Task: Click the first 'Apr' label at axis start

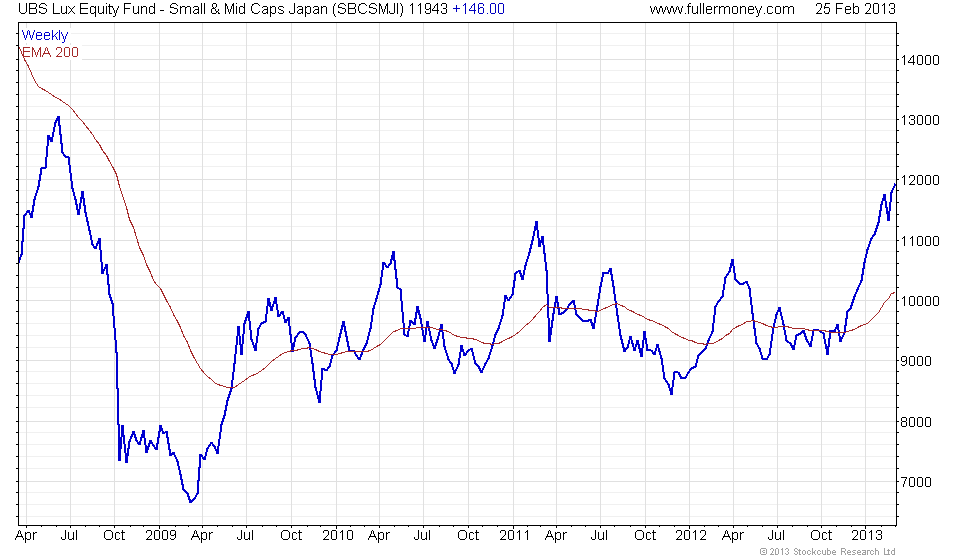Action: click(x=26, y=536)
